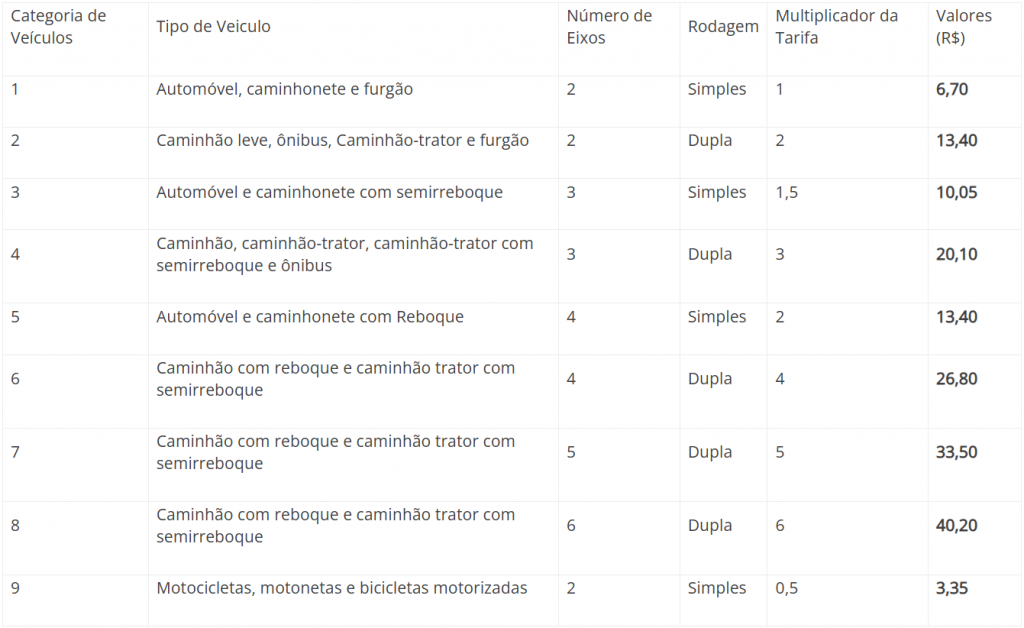Select the 10,05 value cell
1024x628 pixels.
(x=957, y=192)
